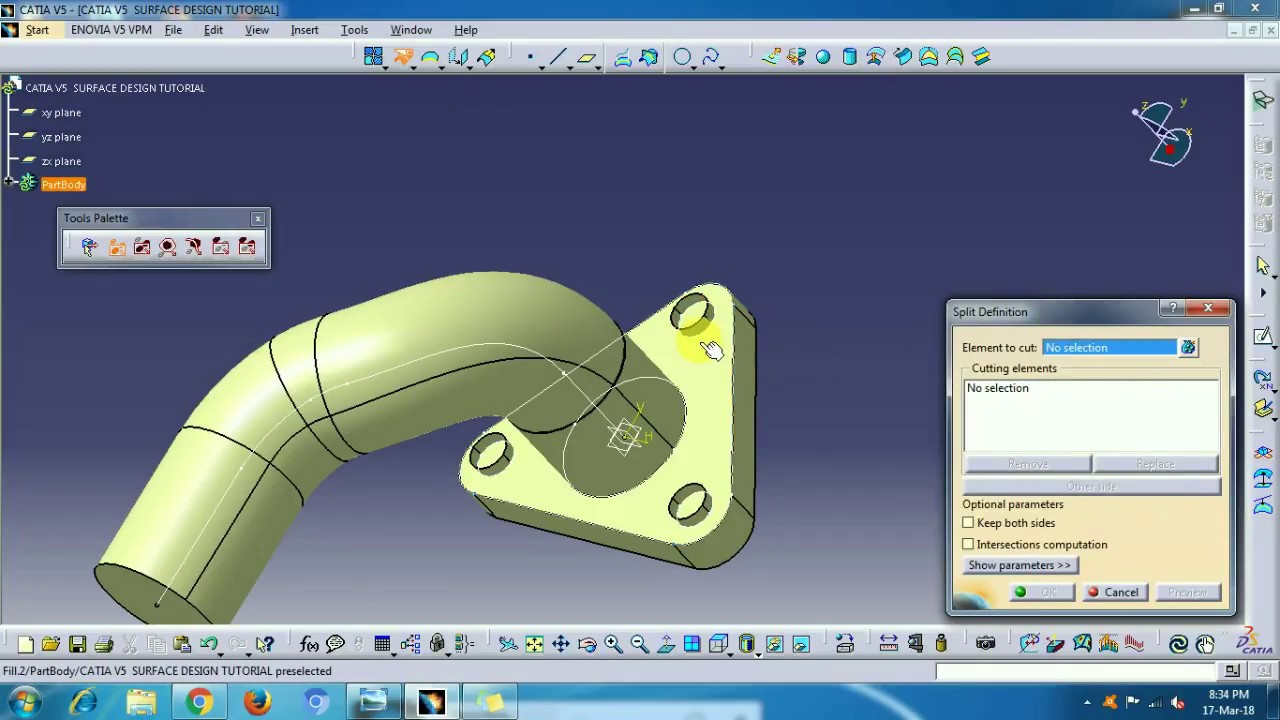Image resolution: width=1280 pixels, height=720 pixels.
Task: Expand Show parameters section
Action: pyautogui.click(x=1019, y=565)
